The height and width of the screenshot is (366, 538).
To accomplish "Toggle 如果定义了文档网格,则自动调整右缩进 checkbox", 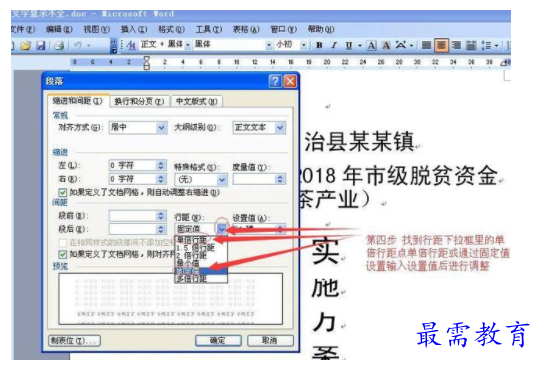I will pos(62,192).
